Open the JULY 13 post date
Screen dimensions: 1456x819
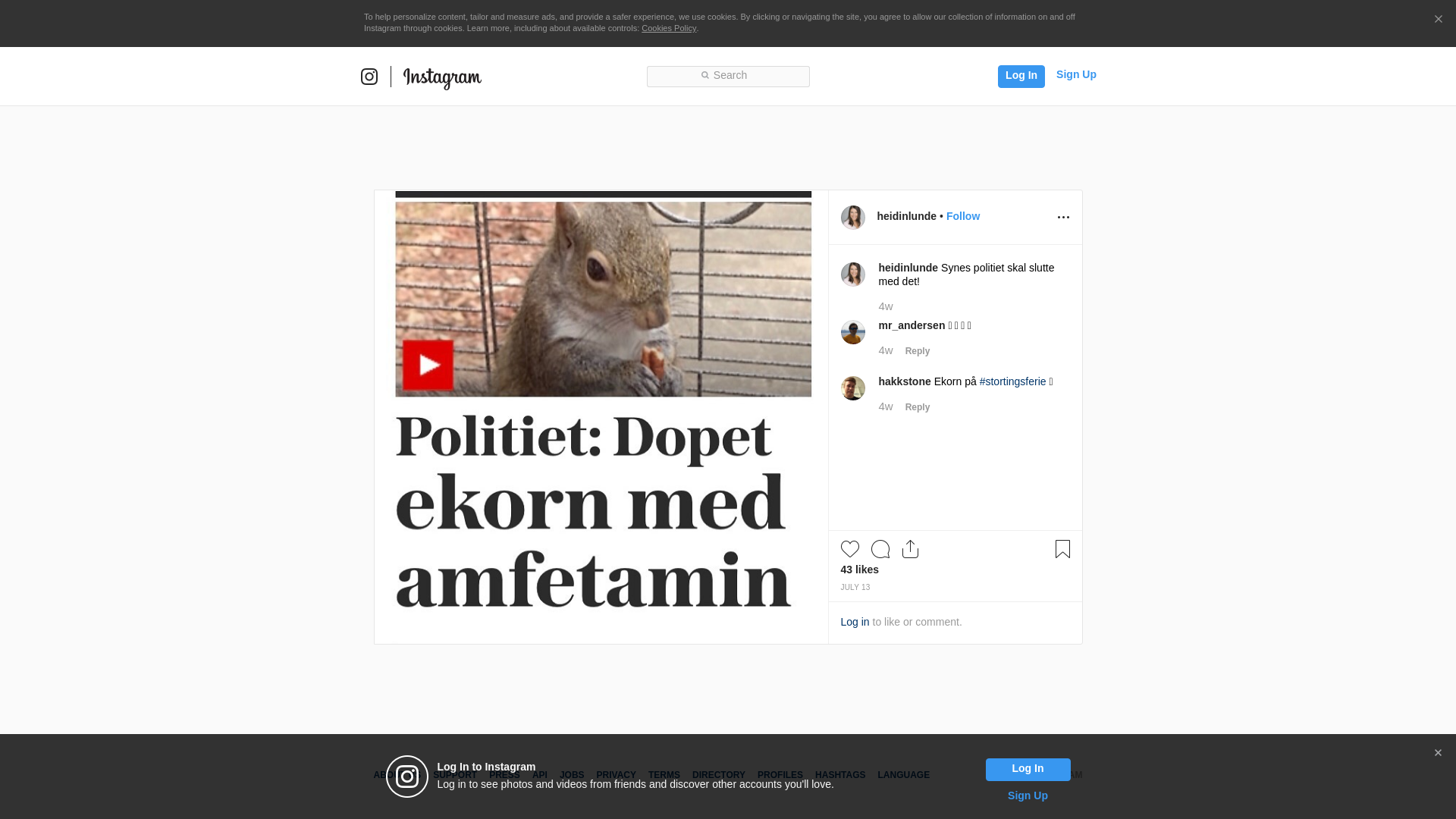click(855, 588)
